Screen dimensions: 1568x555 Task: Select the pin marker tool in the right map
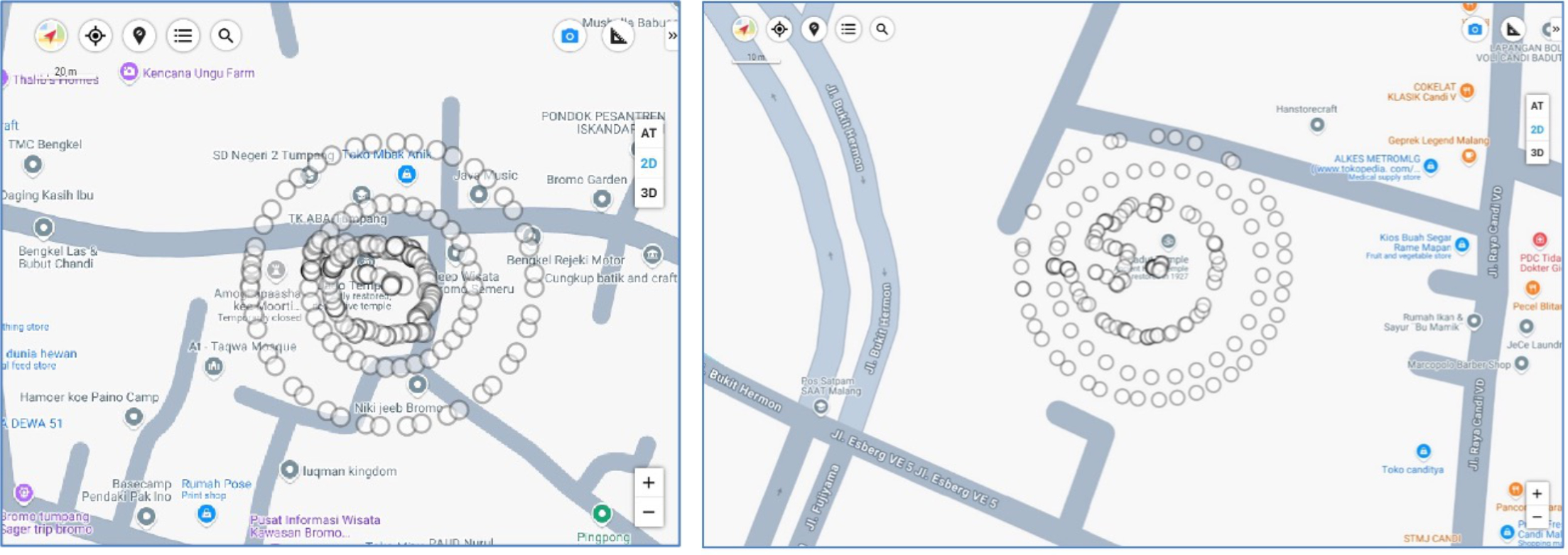coord(814,28)
